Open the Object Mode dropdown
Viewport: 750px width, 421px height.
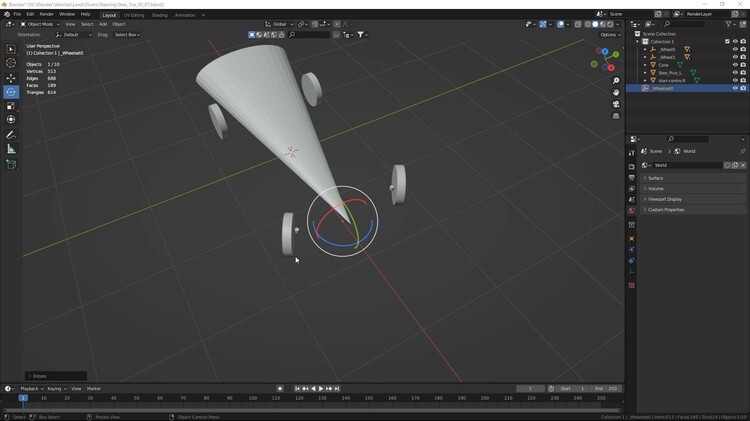point(39,24)
